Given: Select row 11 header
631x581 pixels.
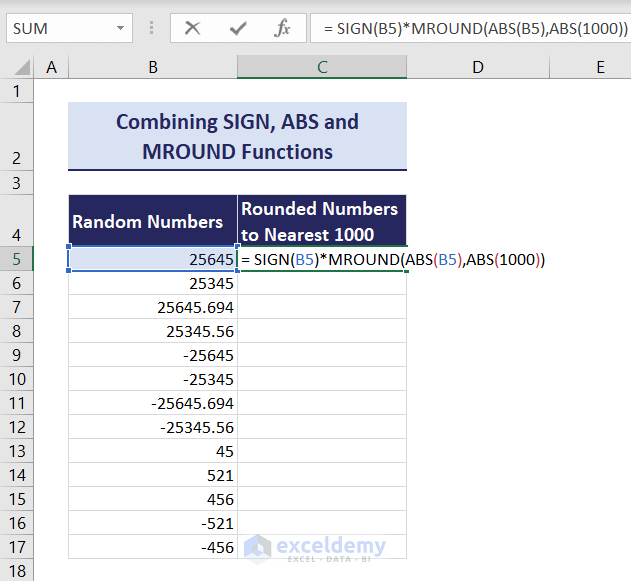Looking at the screenshot, I should [16, 403].
